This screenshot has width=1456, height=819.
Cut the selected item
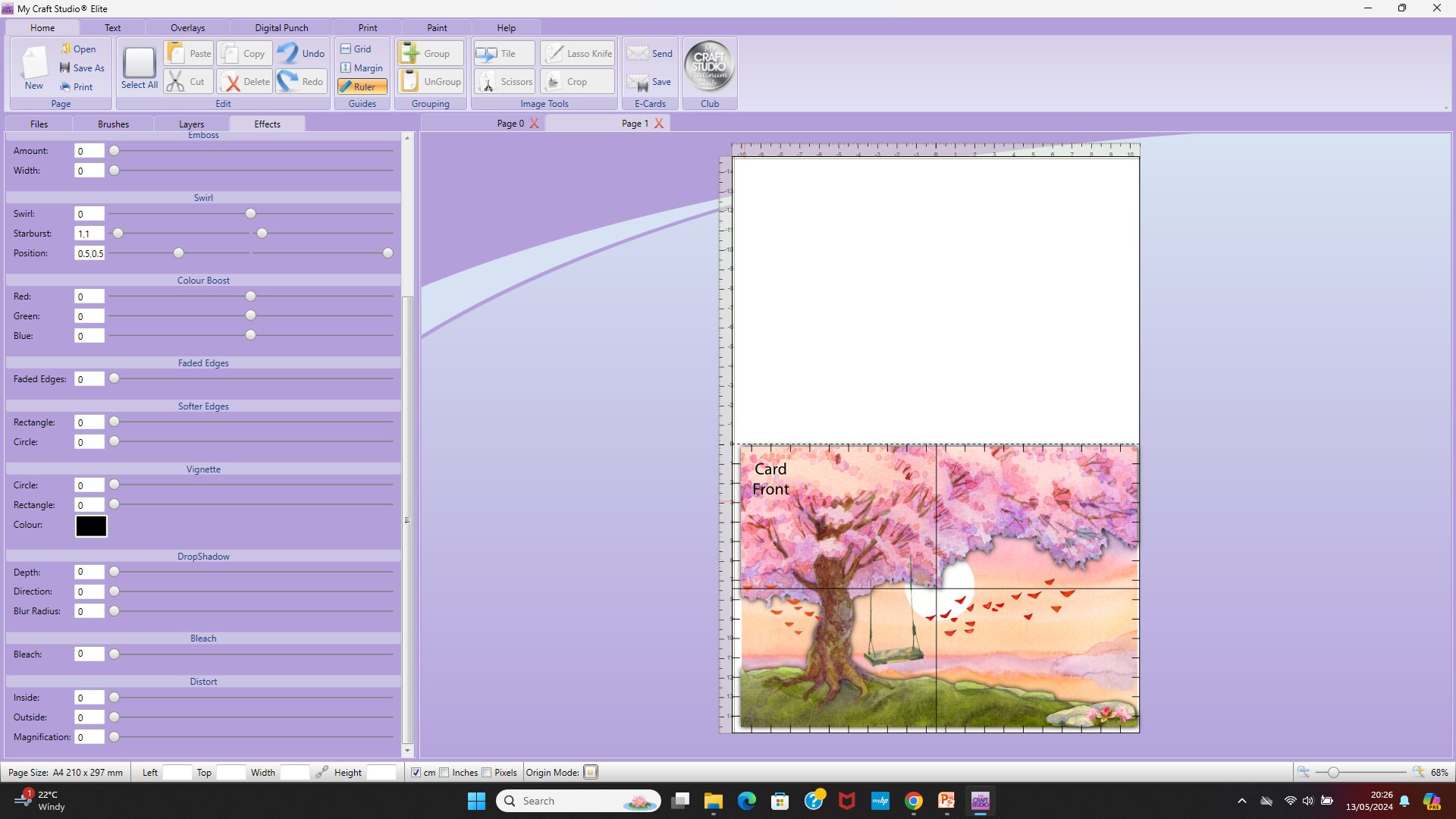[189, 82]
